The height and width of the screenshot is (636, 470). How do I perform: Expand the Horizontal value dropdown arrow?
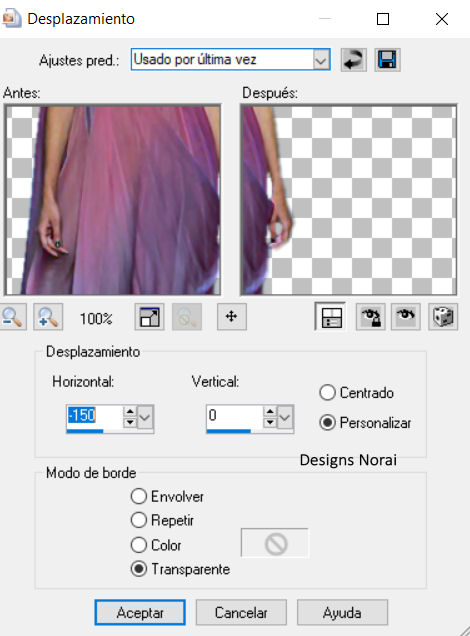pyautogui.click(x=145, y=417)
